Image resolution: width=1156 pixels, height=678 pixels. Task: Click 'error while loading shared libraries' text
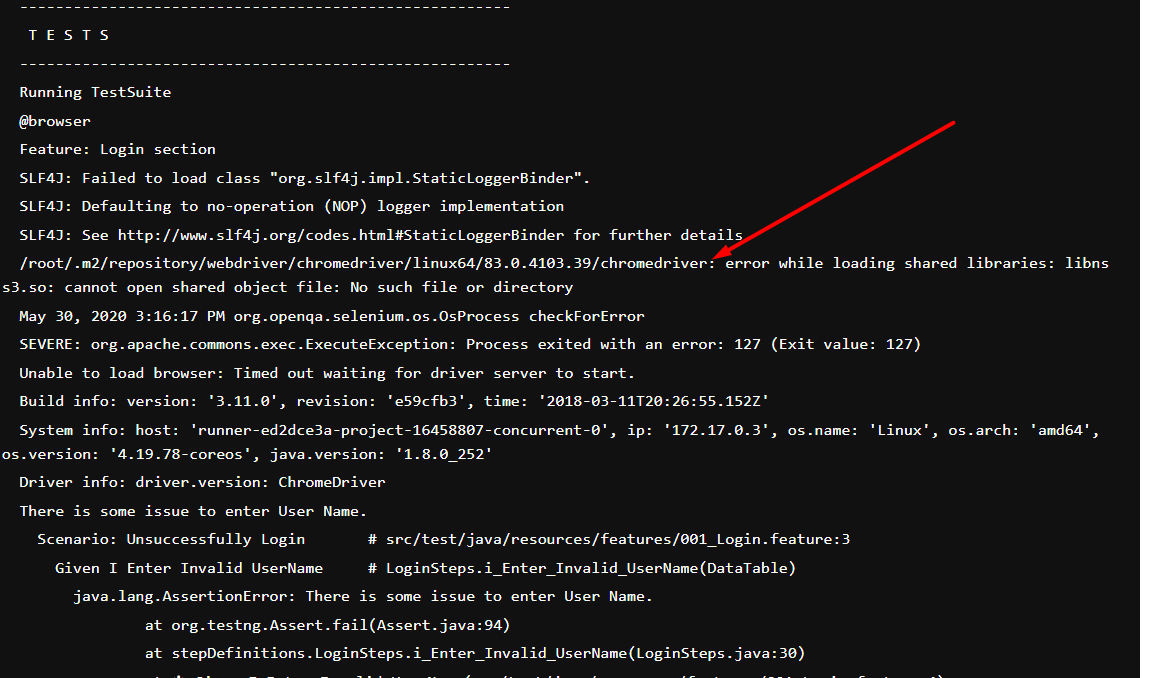[x=890, y=264]
